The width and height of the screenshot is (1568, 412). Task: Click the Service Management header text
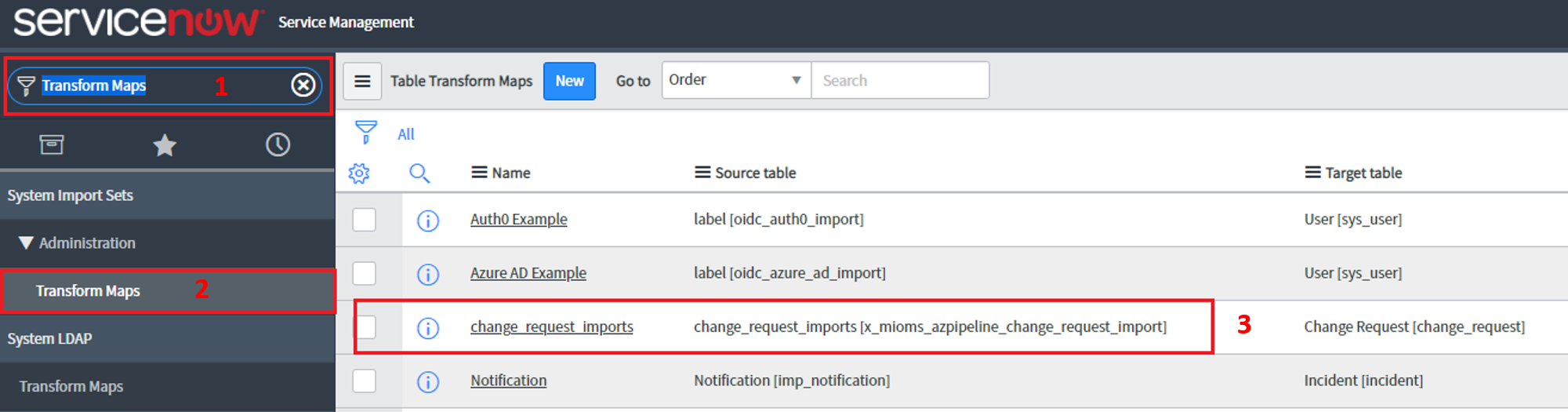[346, 22]
